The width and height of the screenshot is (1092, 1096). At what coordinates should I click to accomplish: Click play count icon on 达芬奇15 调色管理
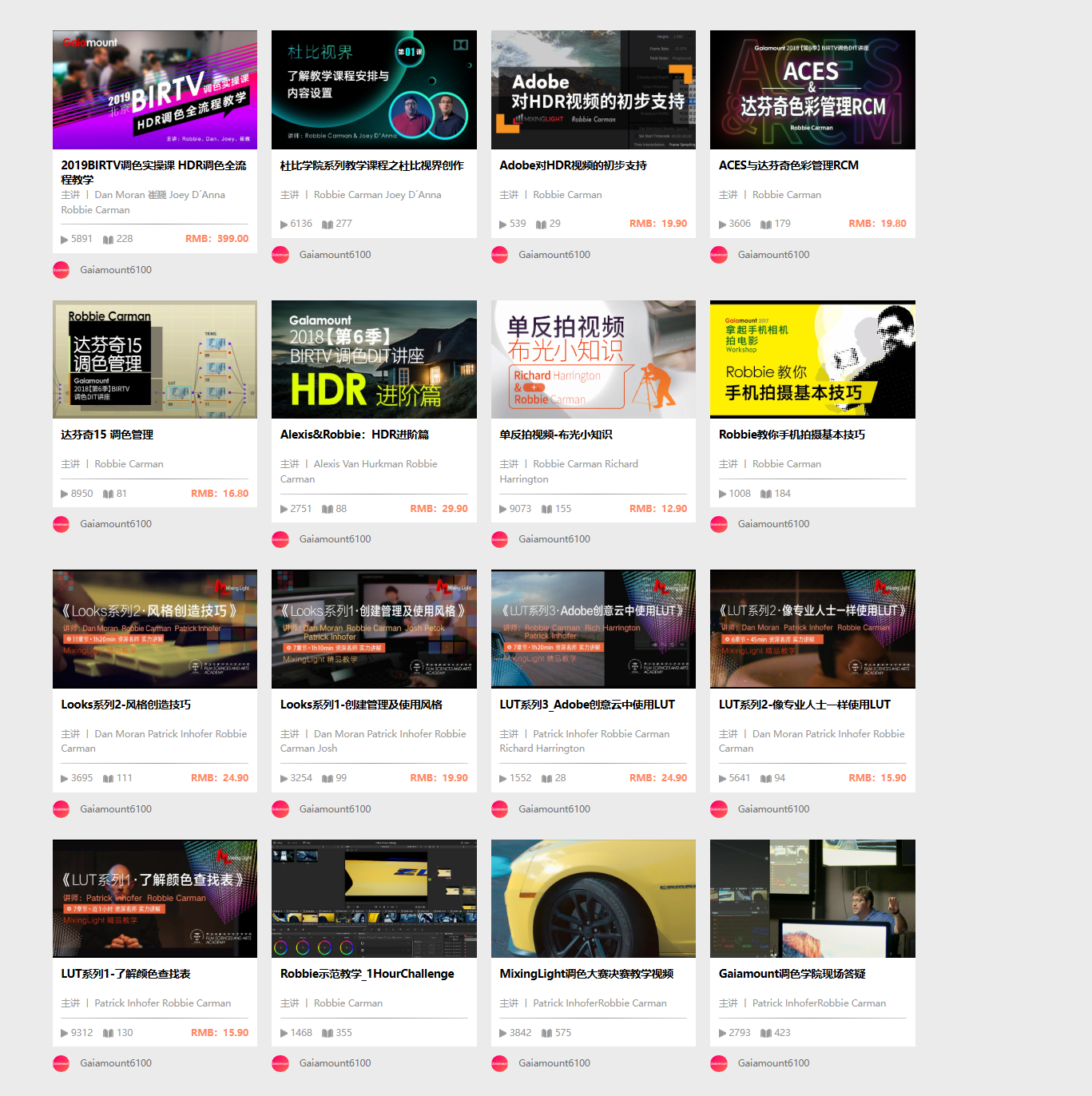click(x=64, y=494)
